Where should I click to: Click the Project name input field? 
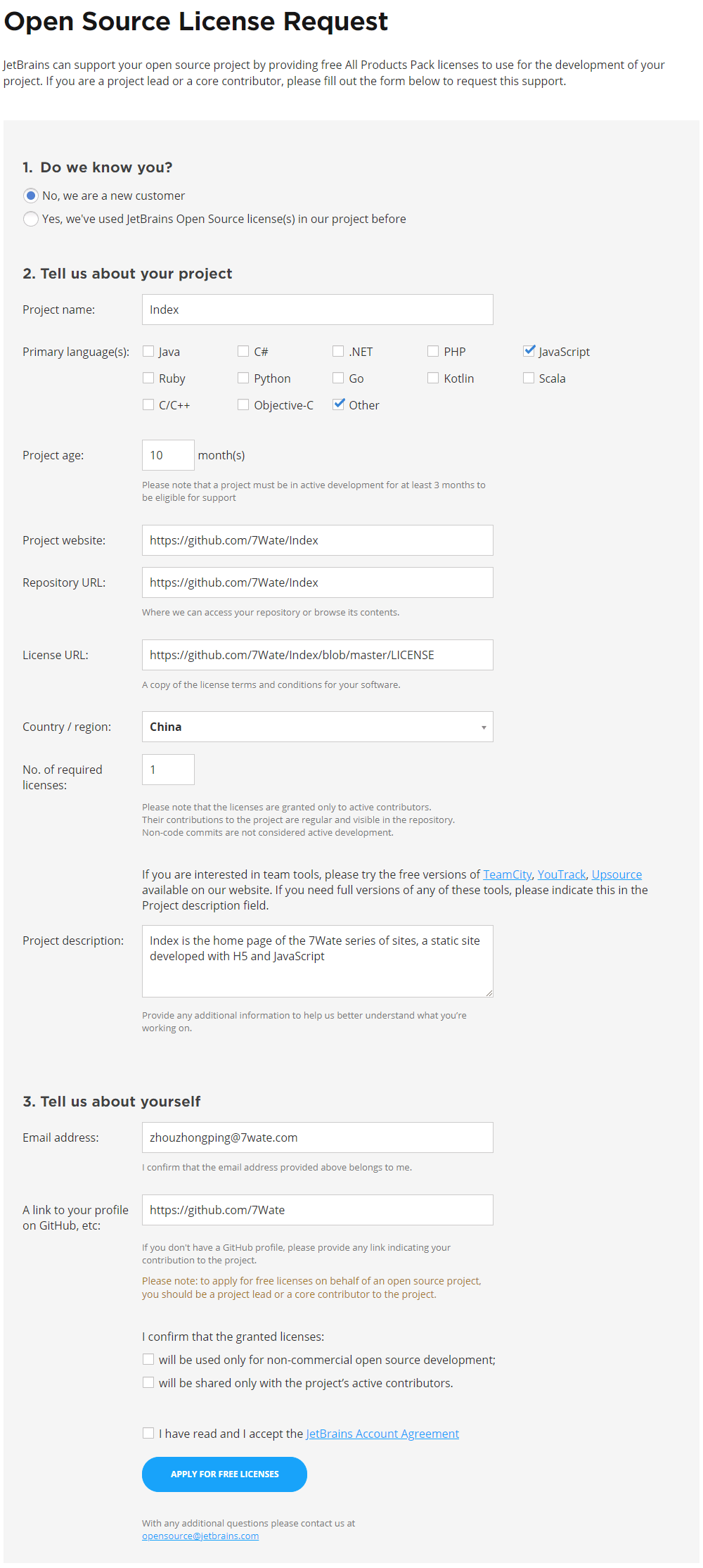tap(317, 310)
